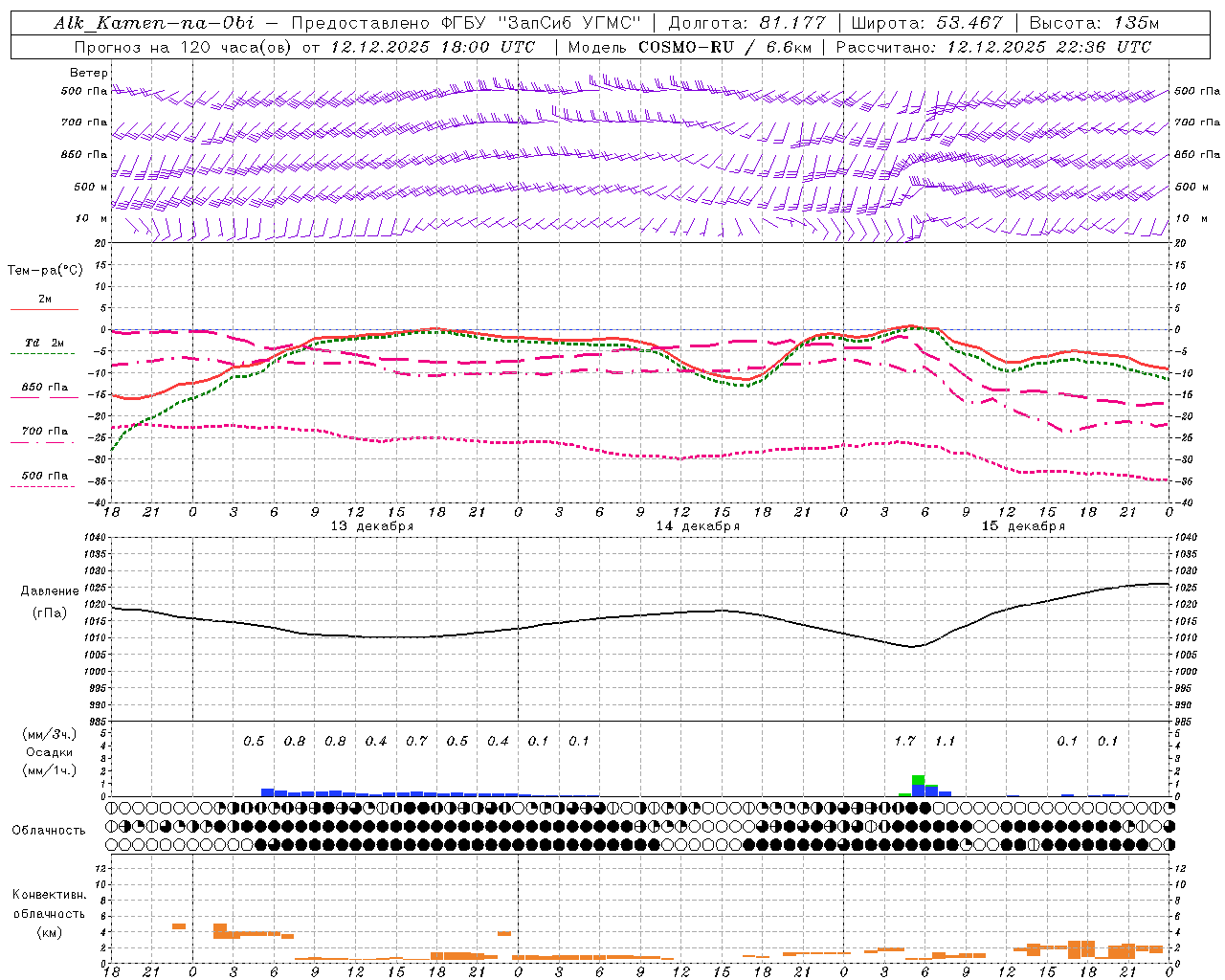The width and height of the screenshot is (1225, 980).
Task: Click the (мм/1ч.) precipitation unit label
Action: point(50,770)
